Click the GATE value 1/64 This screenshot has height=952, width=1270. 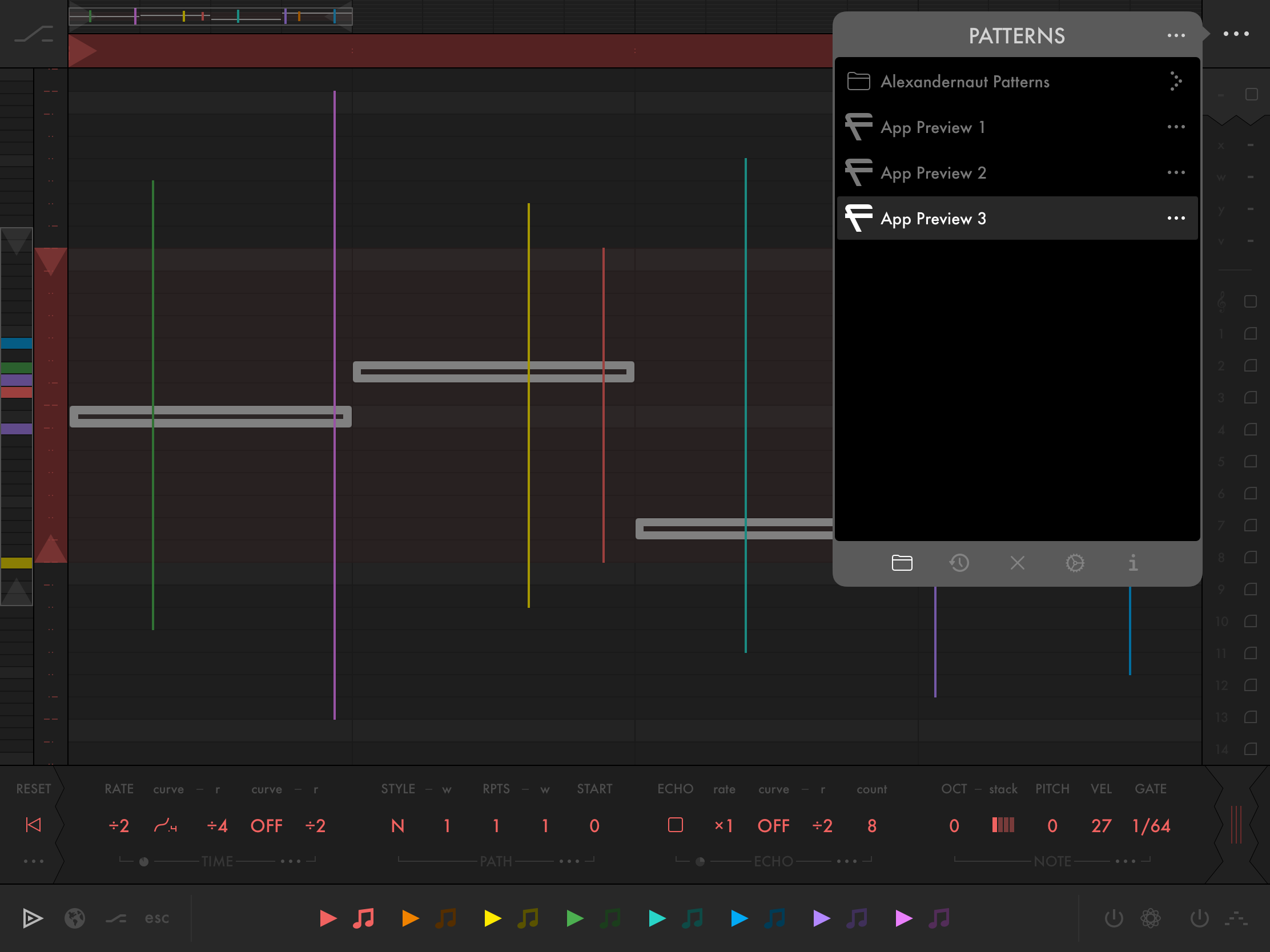(1151, 825)
